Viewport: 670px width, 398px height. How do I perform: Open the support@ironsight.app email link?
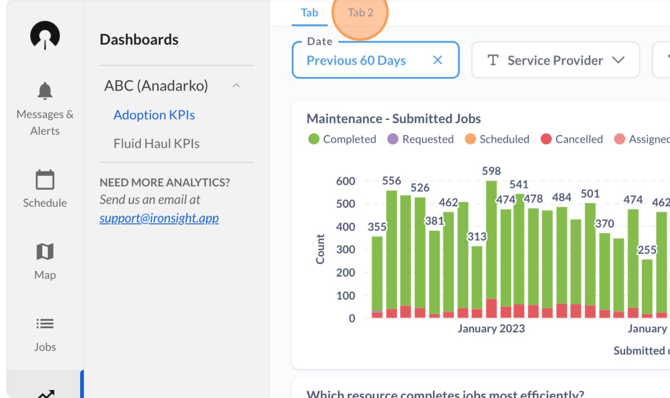(159, 218)
